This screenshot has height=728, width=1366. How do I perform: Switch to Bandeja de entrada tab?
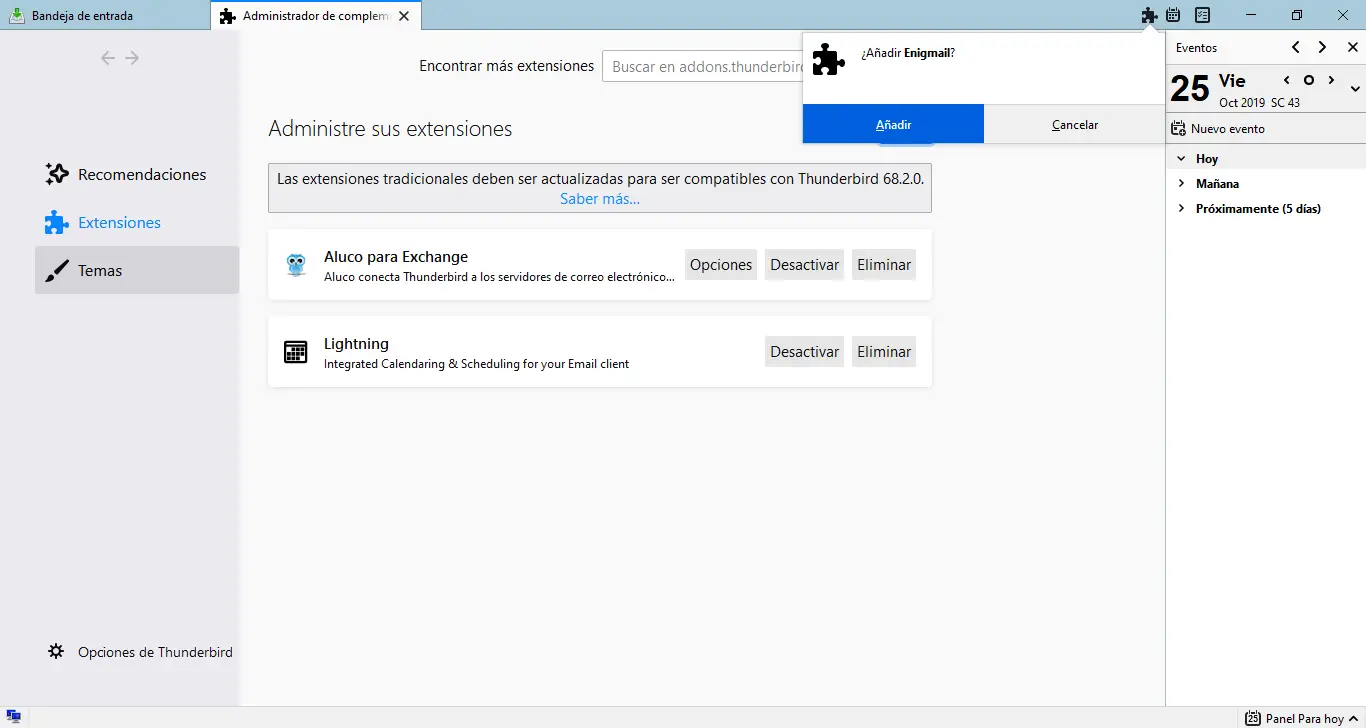point(105,16)
